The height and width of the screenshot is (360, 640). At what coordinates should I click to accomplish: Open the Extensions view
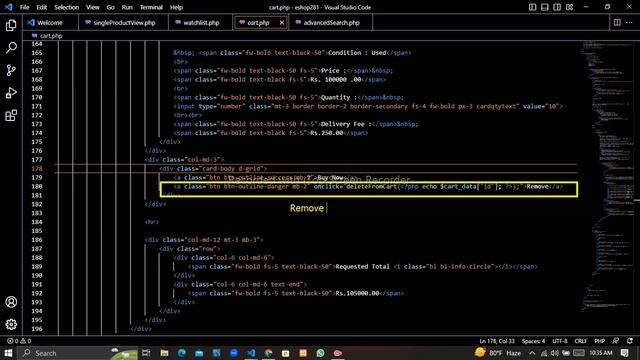tap(11, 116)
